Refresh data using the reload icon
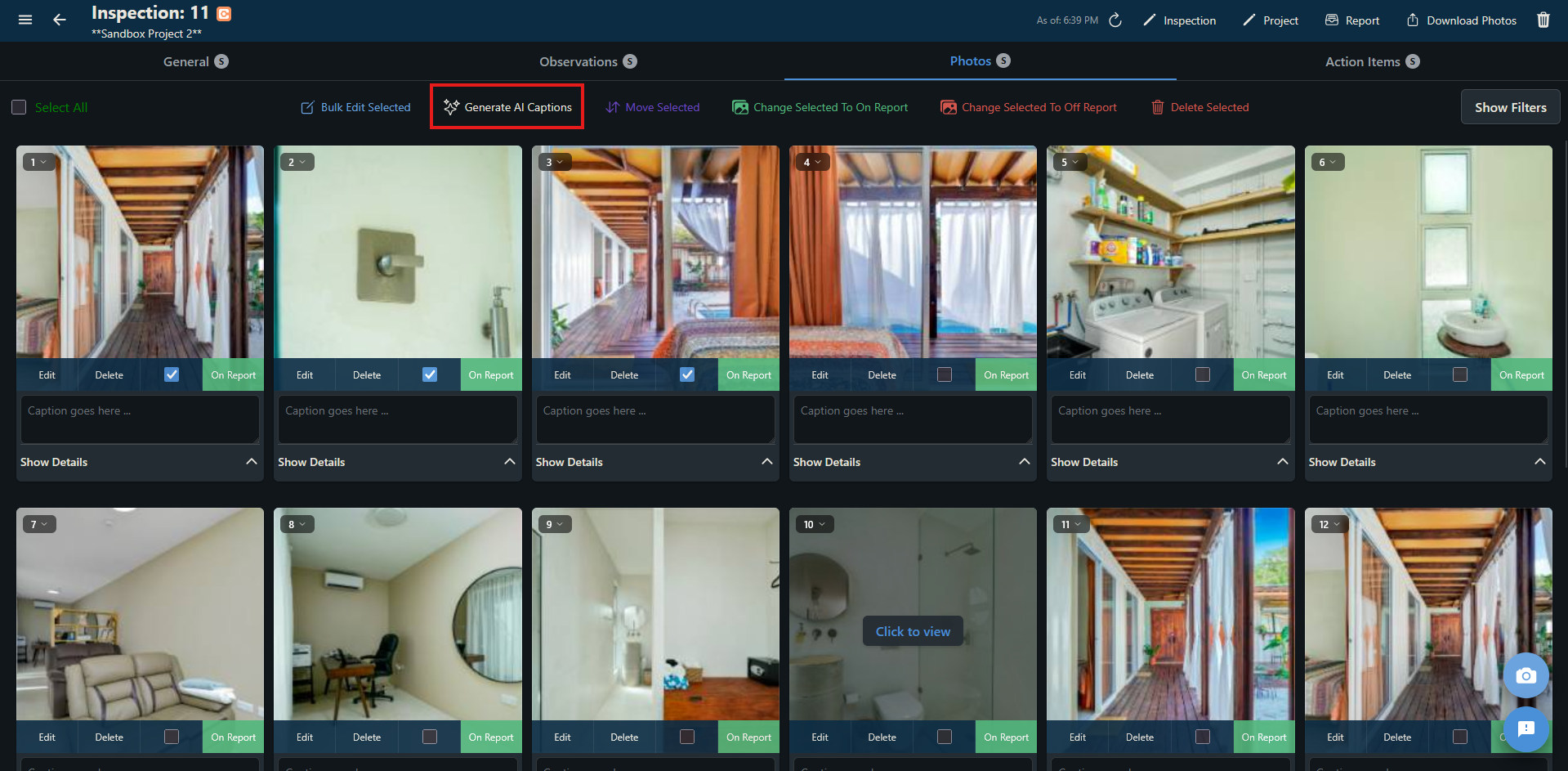Screen dimensions: 1568x771 pyautogui.click(x=1115, y=20)
